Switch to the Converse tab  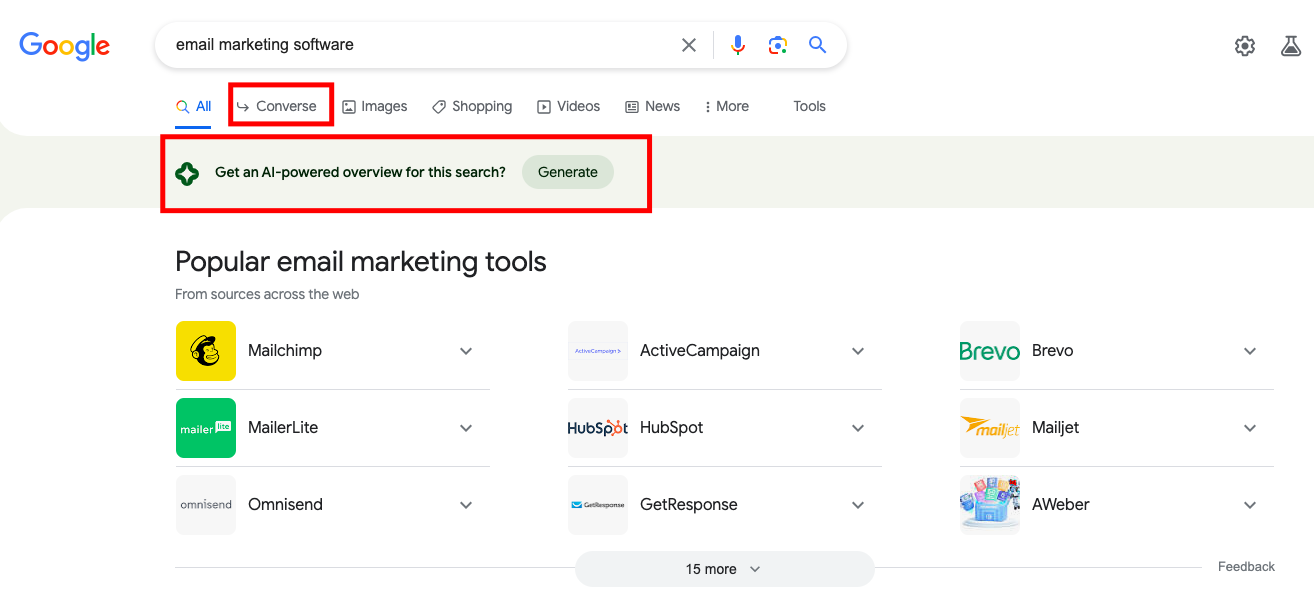277,106
